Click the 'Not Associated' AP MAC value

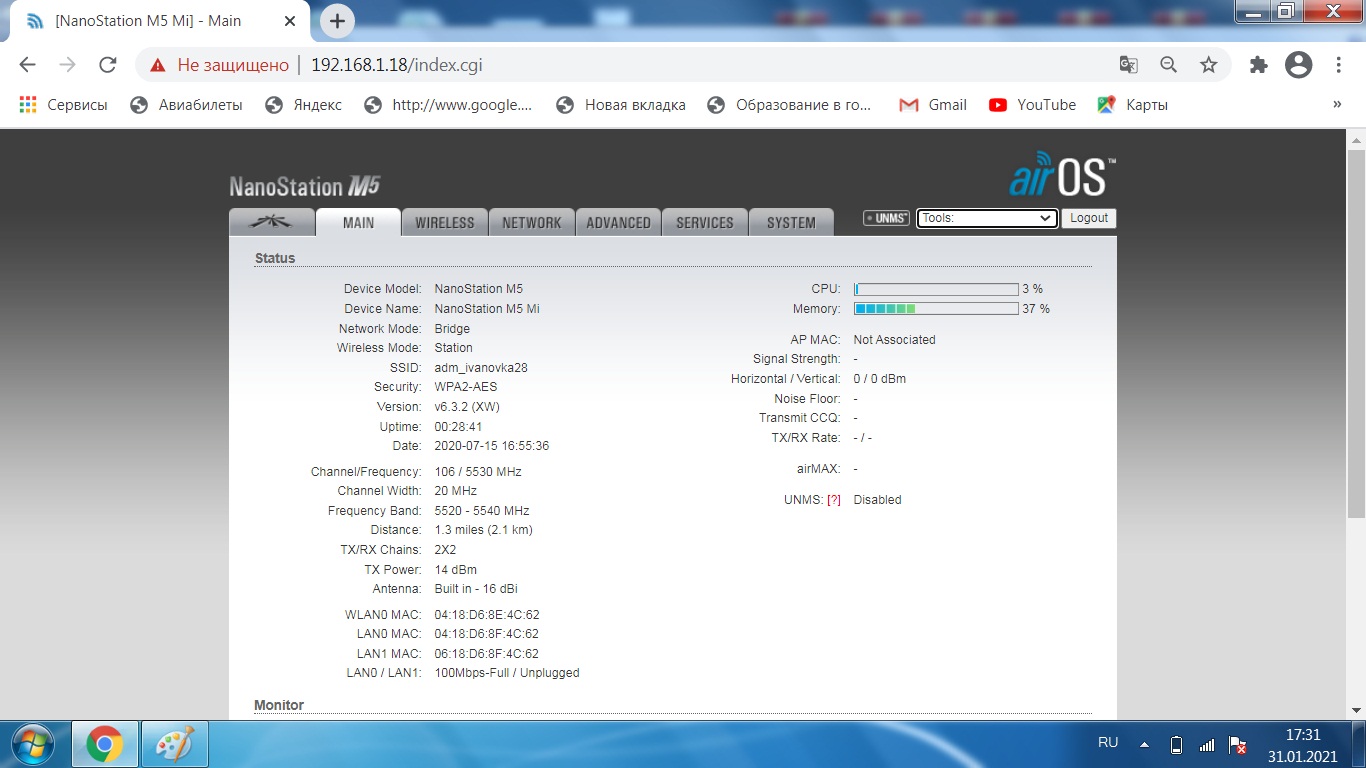click(x=894, y=340)
